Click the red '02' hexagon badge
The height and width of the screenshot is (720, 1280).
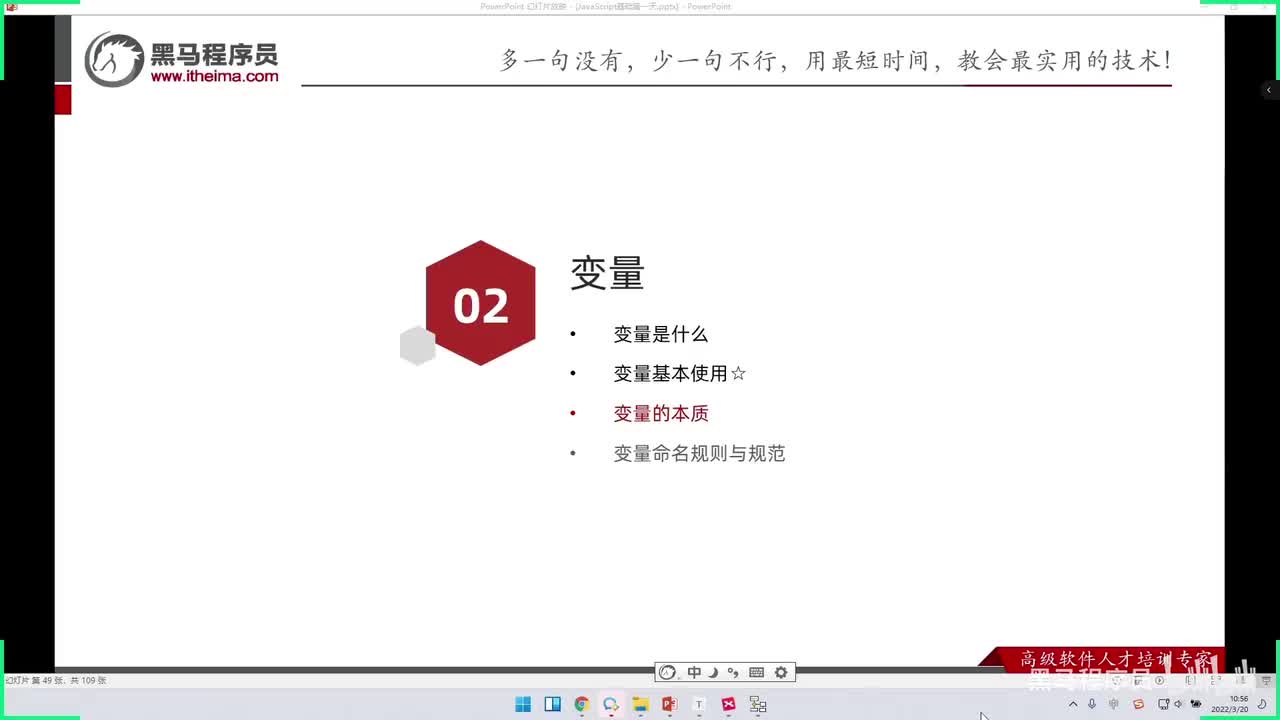click(481, 303)
